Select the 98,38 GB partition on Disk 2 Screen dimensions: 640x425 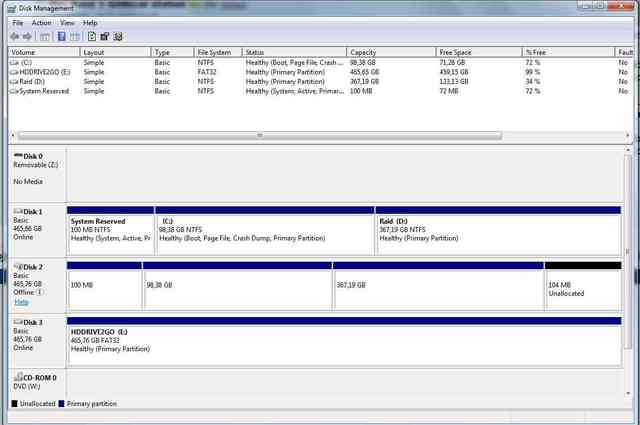(x=238, y=286)
